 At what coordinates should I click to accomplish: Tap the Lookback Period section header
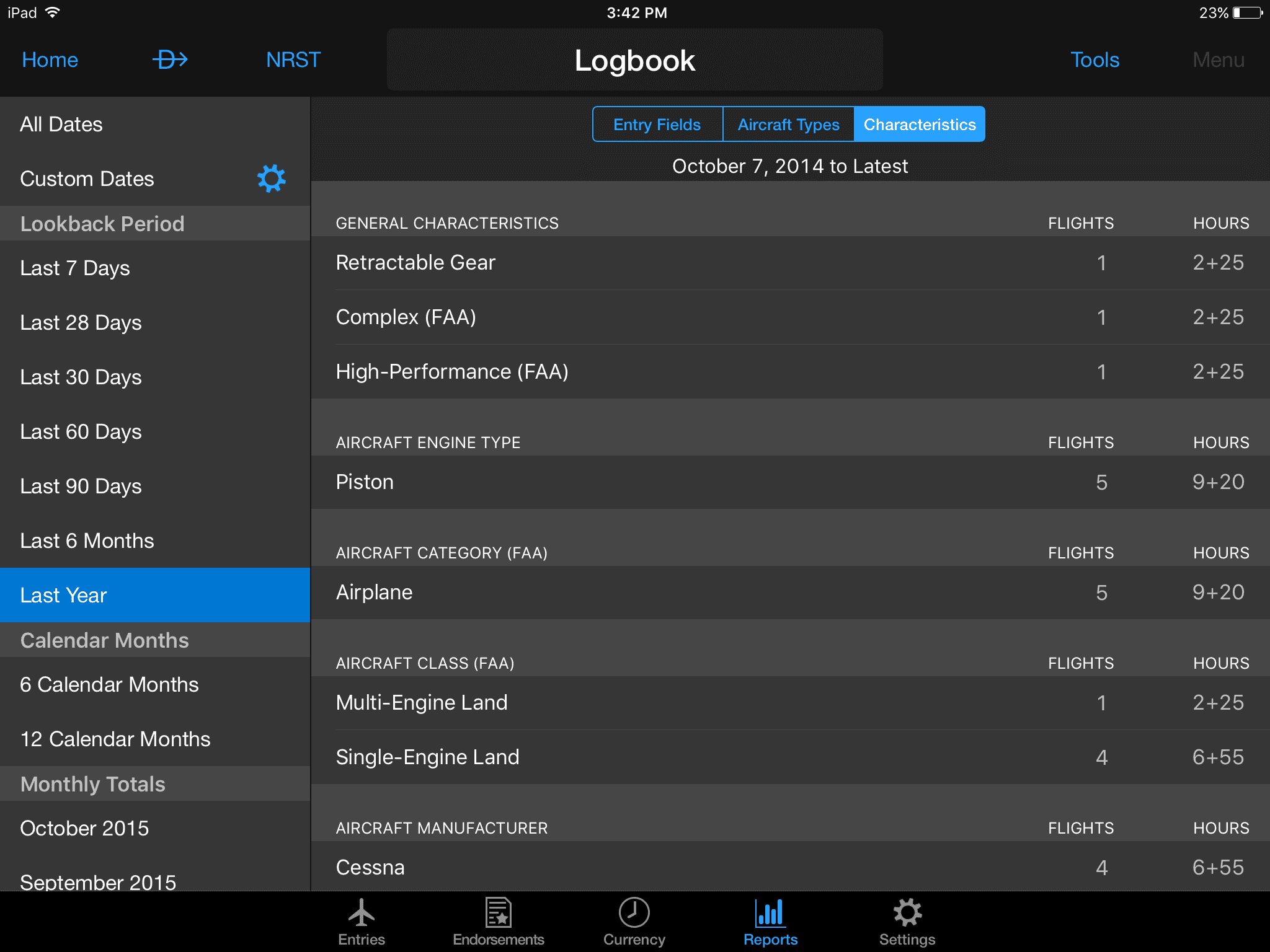(x=102, y=223)
